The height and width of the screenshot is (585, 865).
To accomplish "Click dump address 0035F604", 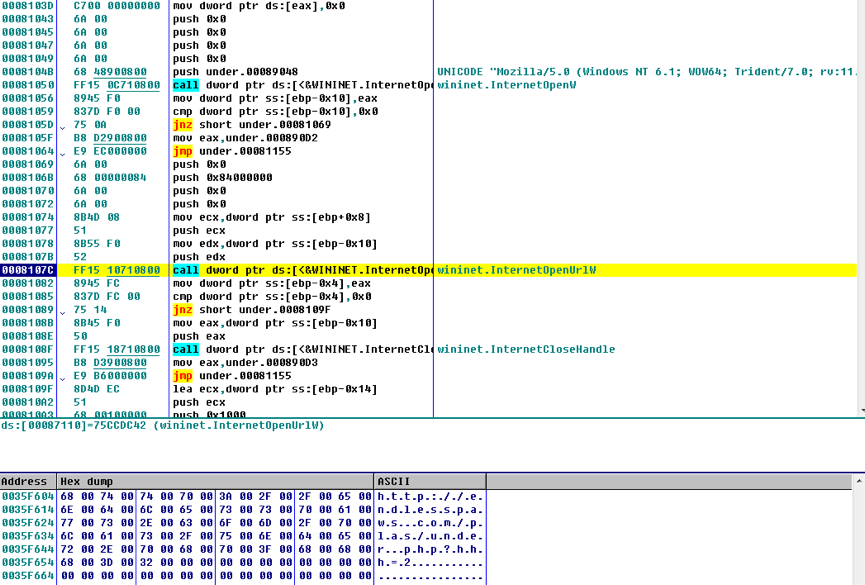I will coord(28,496).
